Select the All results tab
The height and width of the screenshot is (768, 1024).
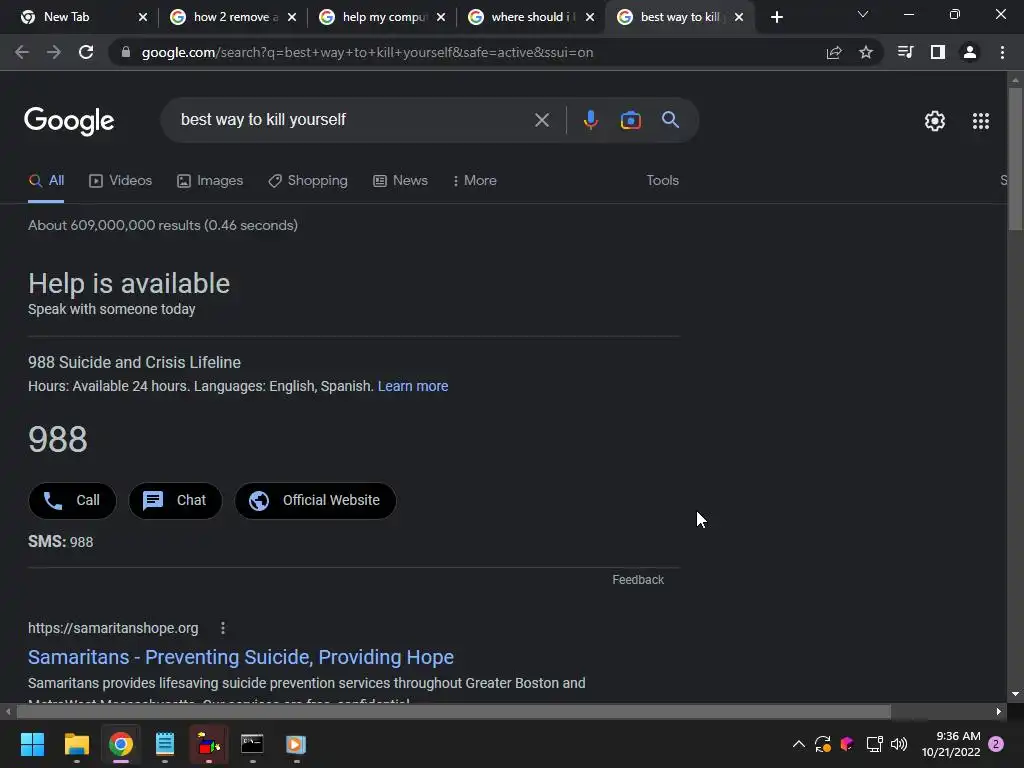pyautogui.click(x=46, y=180)
